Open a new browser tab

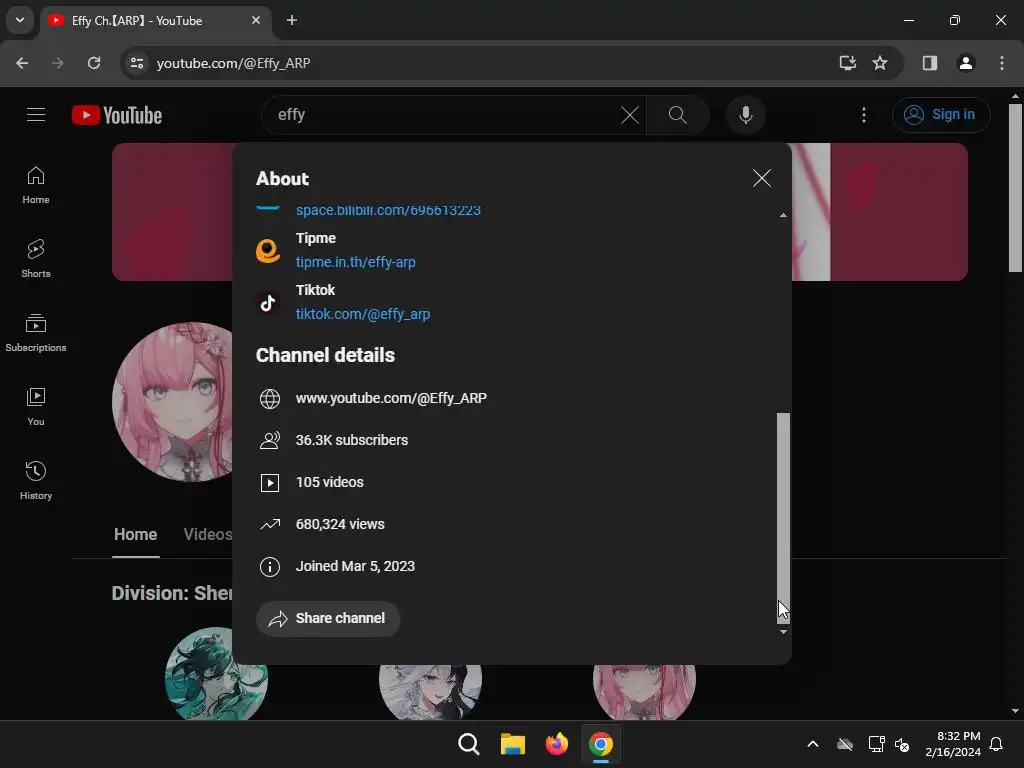coord(292,20)
